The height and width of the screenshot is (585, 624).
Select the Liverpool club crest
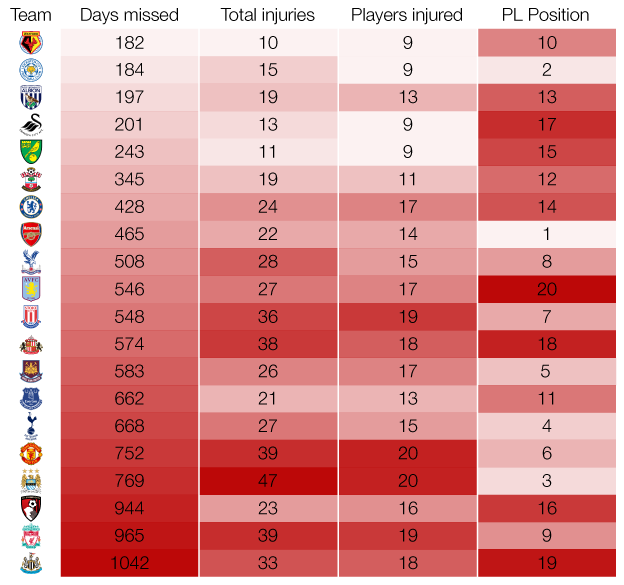(31, 535)
